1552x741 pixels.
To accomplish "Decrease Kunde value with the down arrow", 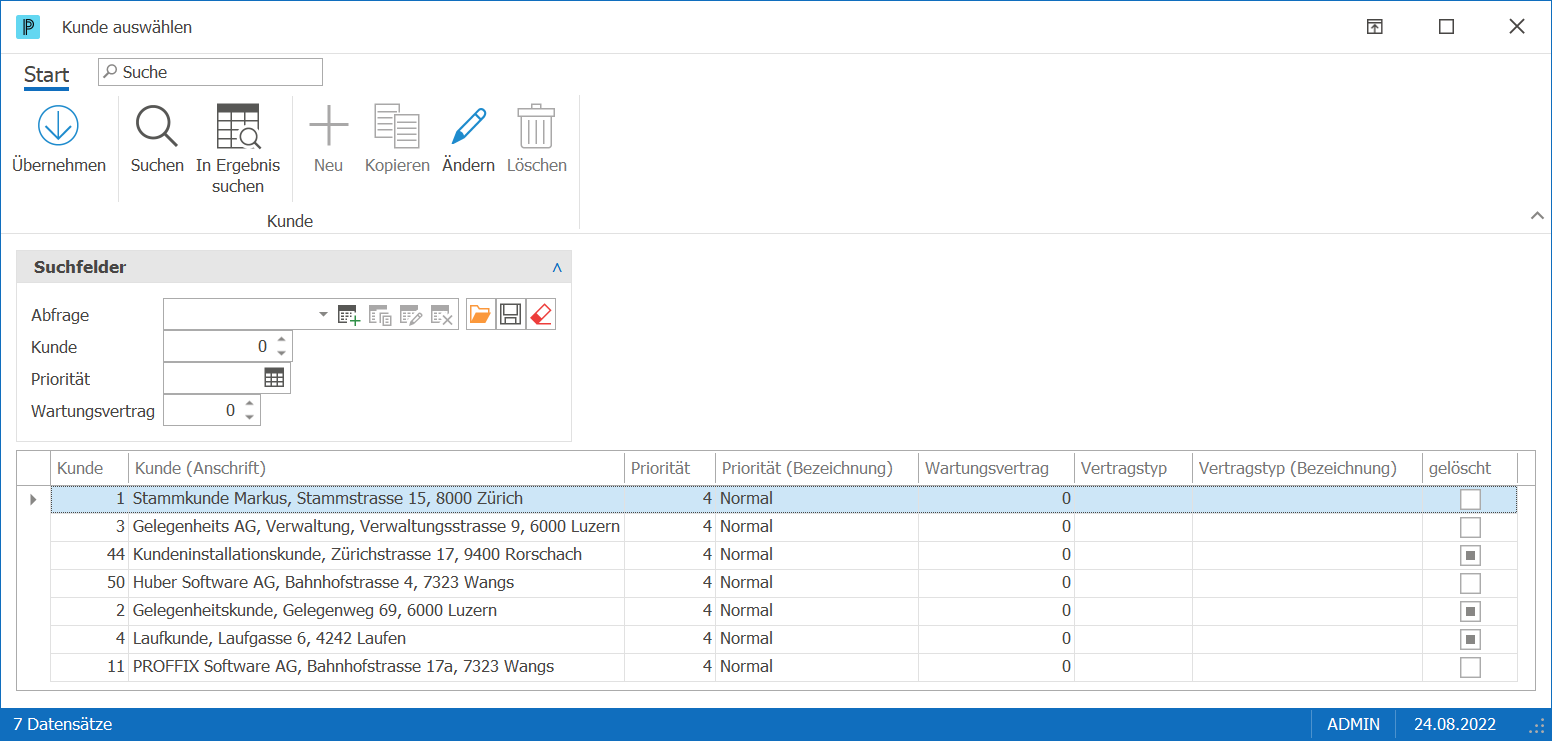I will coord(281,353).
